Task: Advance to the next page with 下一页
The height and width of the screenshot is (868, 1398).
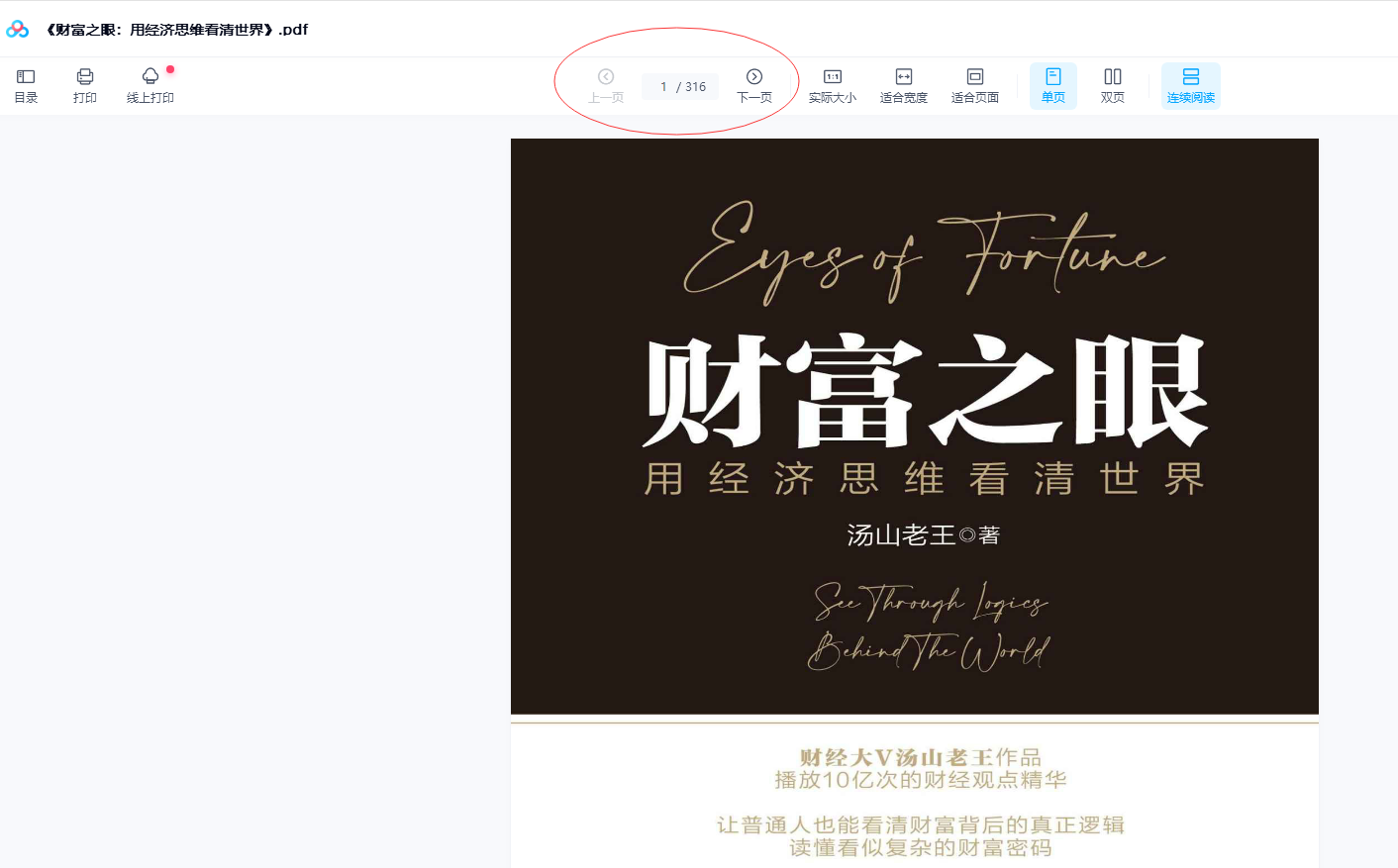Action: 754,85
